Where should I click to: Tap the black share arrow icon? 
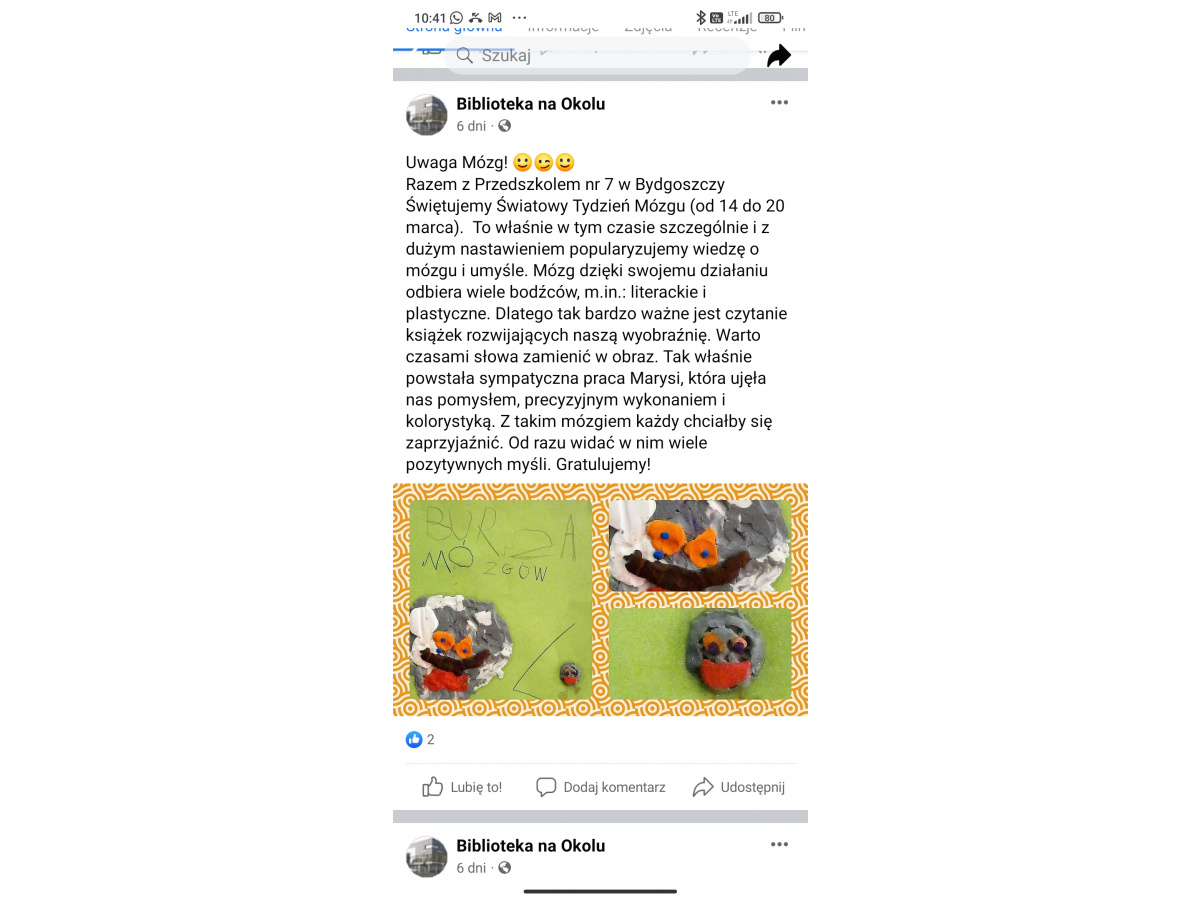779,56
